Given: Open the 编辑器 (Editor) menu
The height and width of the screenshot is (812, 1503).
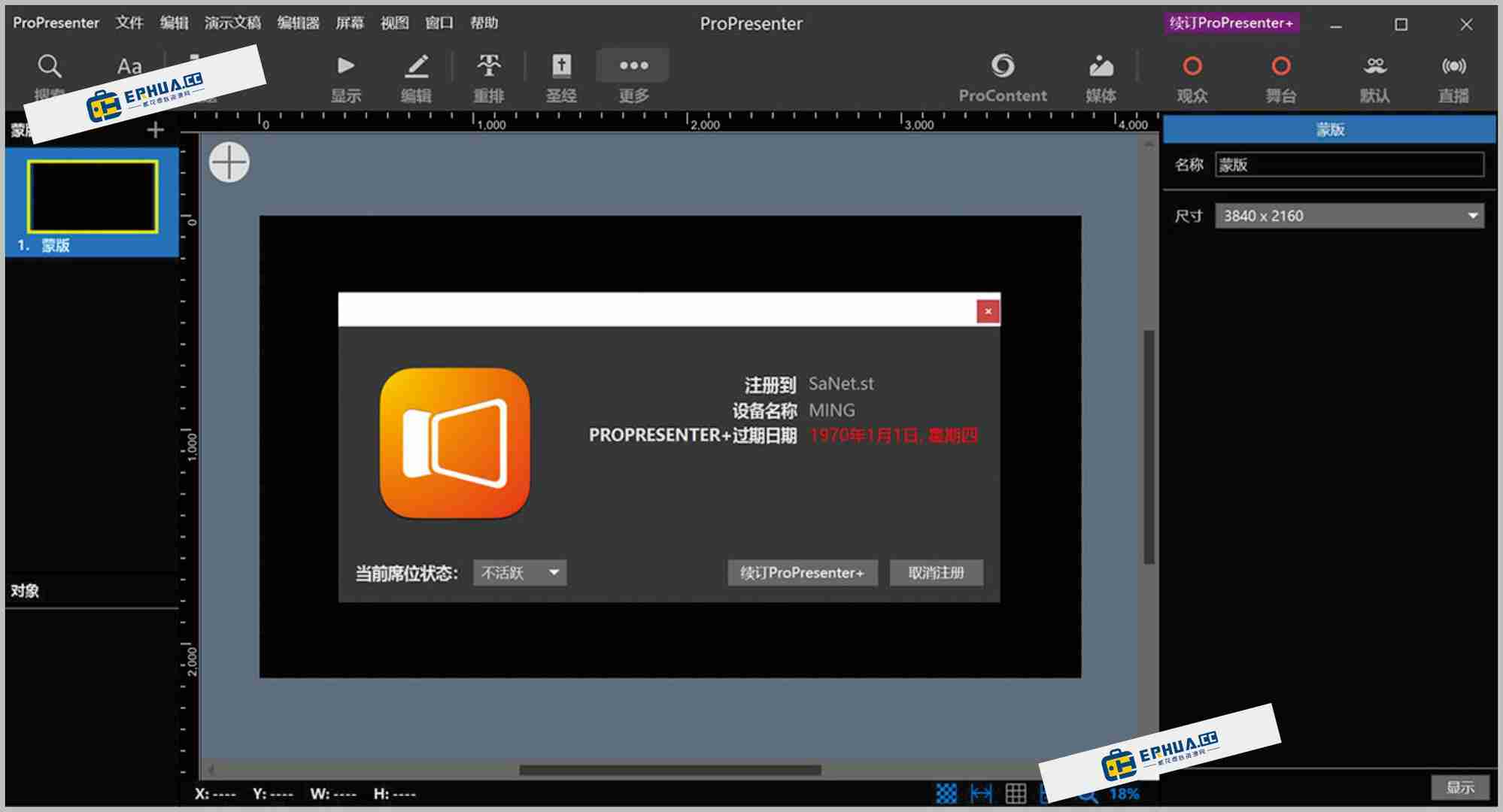Looking at the screenshot, I should [x=298, y=23].
